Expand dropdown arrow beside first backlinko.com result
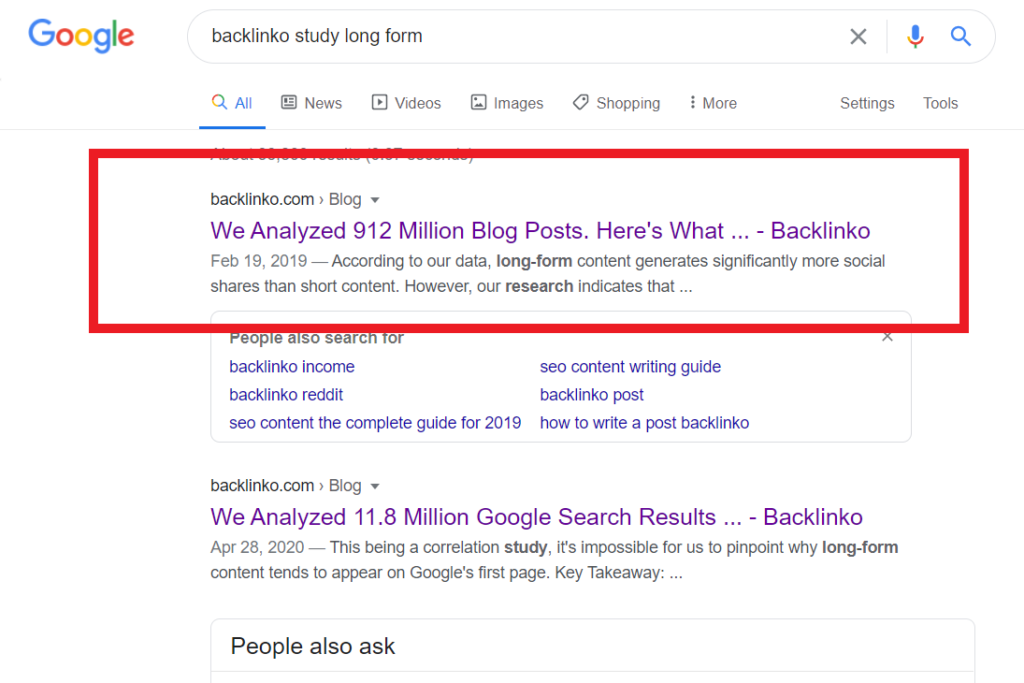 (375, 200)
